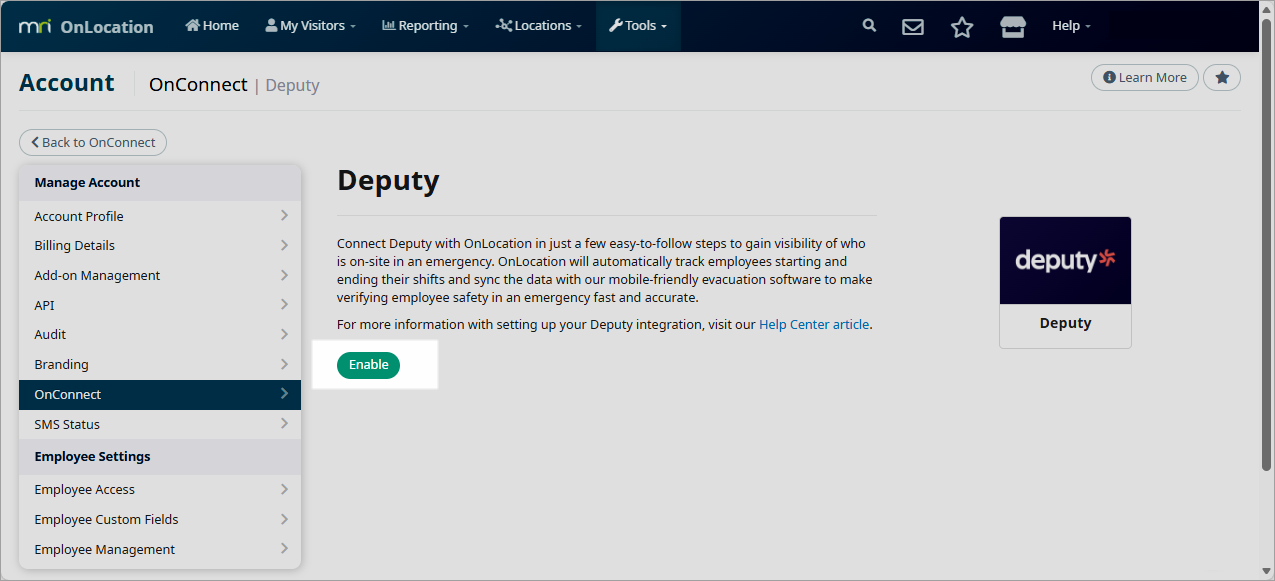Screen dimensions: 1275x581
Task: Click the Deputy logo tile
Action: (1065, 282)
